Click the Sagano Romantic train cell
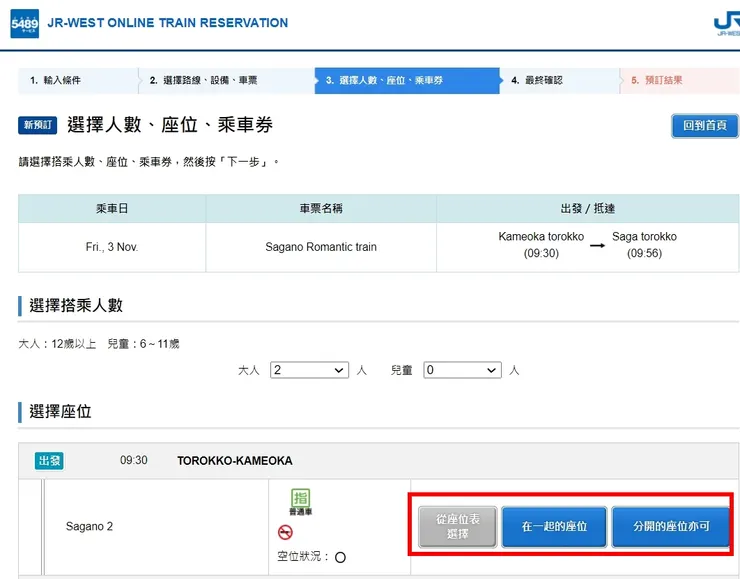740x579 pixels. click(321, 247)
